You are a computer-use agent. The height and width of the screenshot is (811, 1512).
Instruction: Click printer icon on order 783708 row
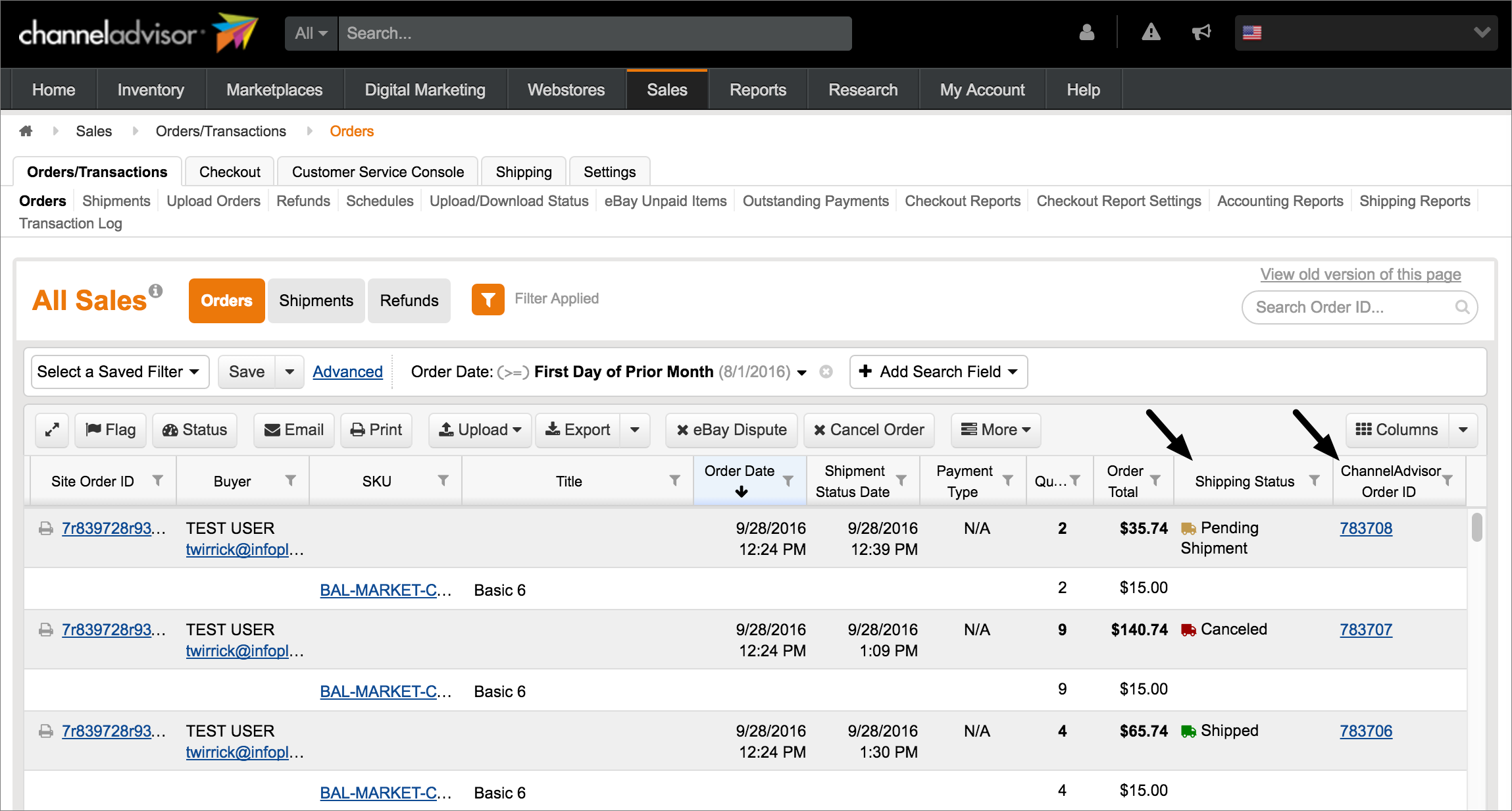[x=45, y=529]
